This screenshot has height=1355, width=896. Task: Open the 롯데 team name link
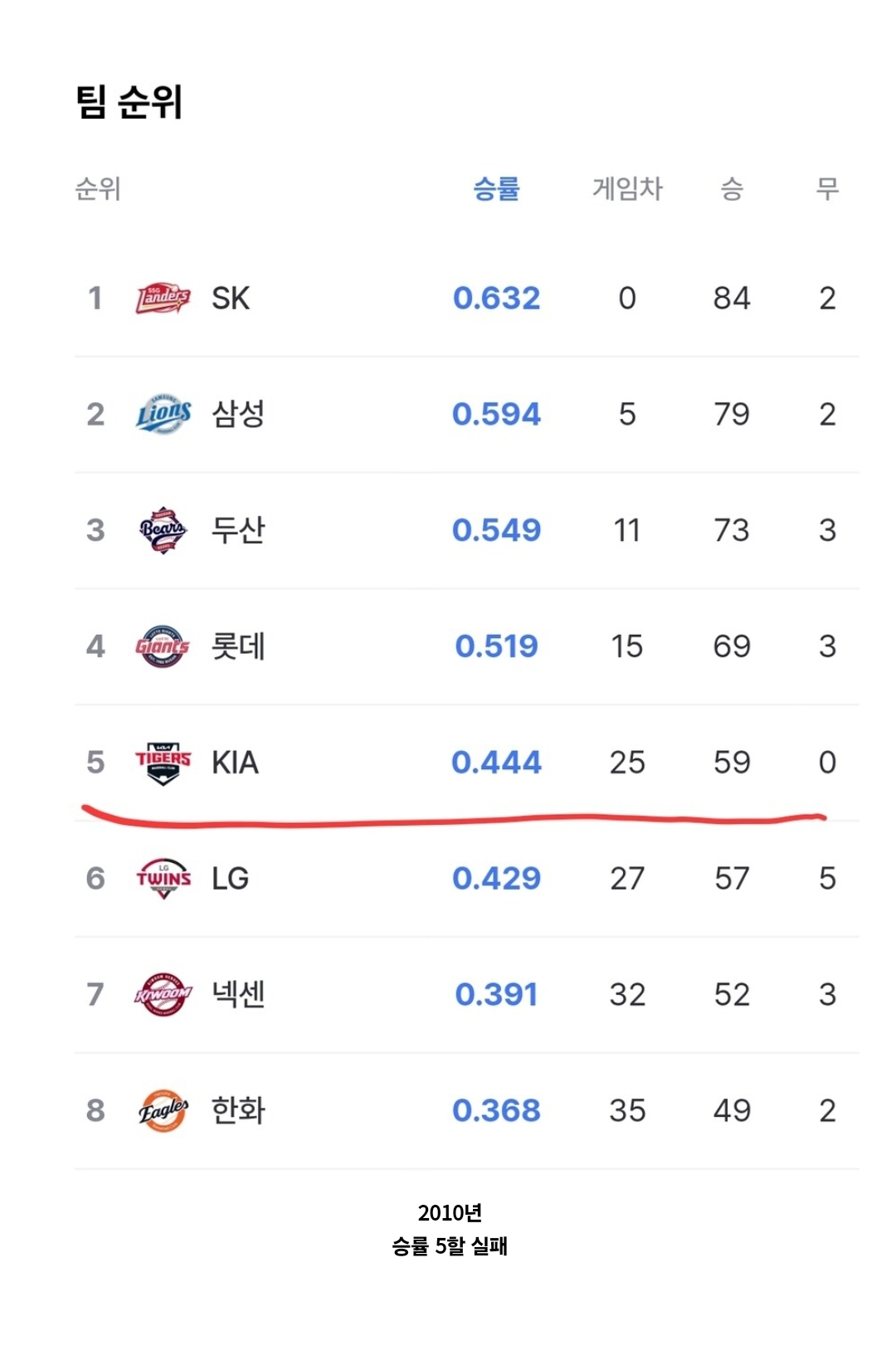click(238, 646)
